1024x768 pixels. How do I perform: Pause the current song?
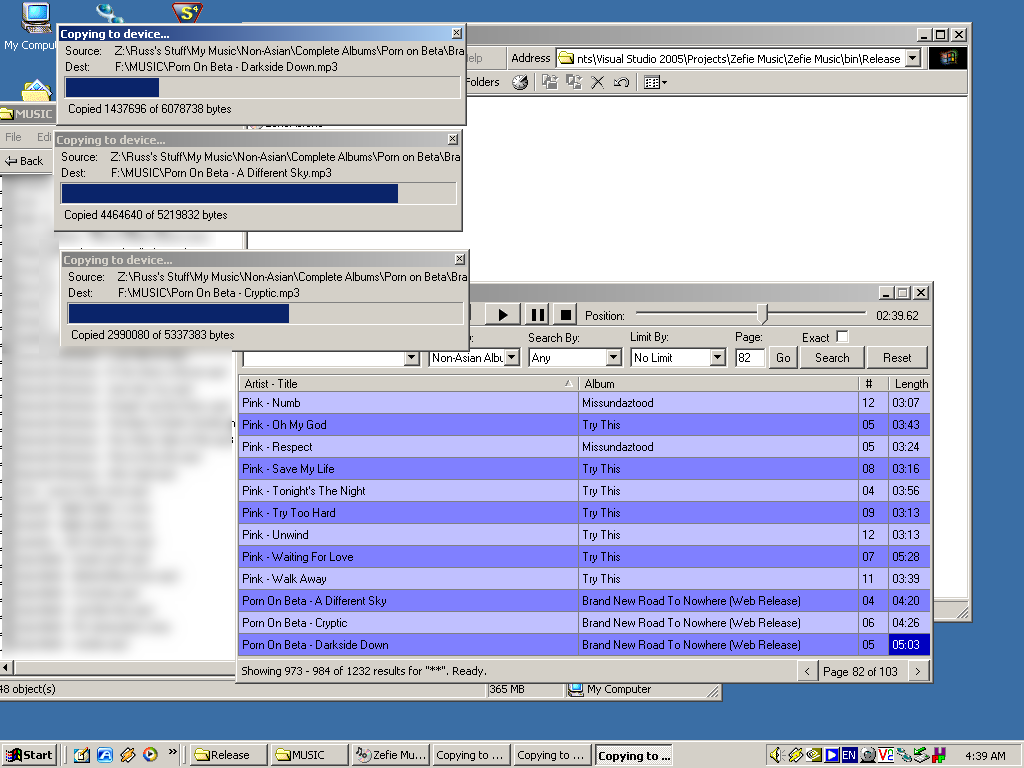[x=537, y=315]
